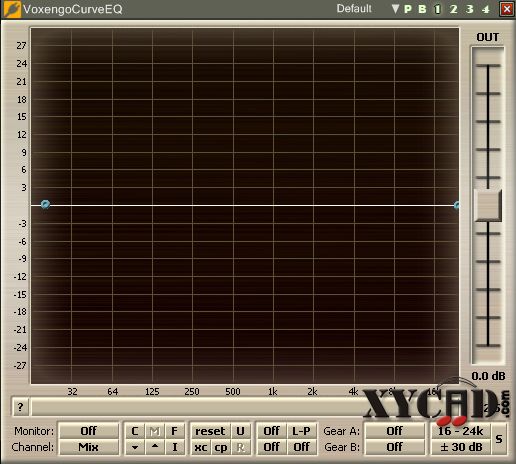Toggle Gear B Off button

pyautogui.click(x=395, y=447)
